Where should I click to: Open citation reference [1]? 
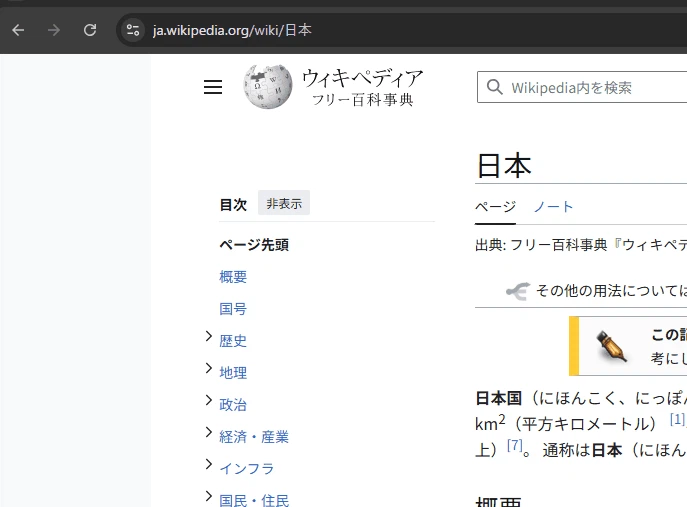pos(677,419)
